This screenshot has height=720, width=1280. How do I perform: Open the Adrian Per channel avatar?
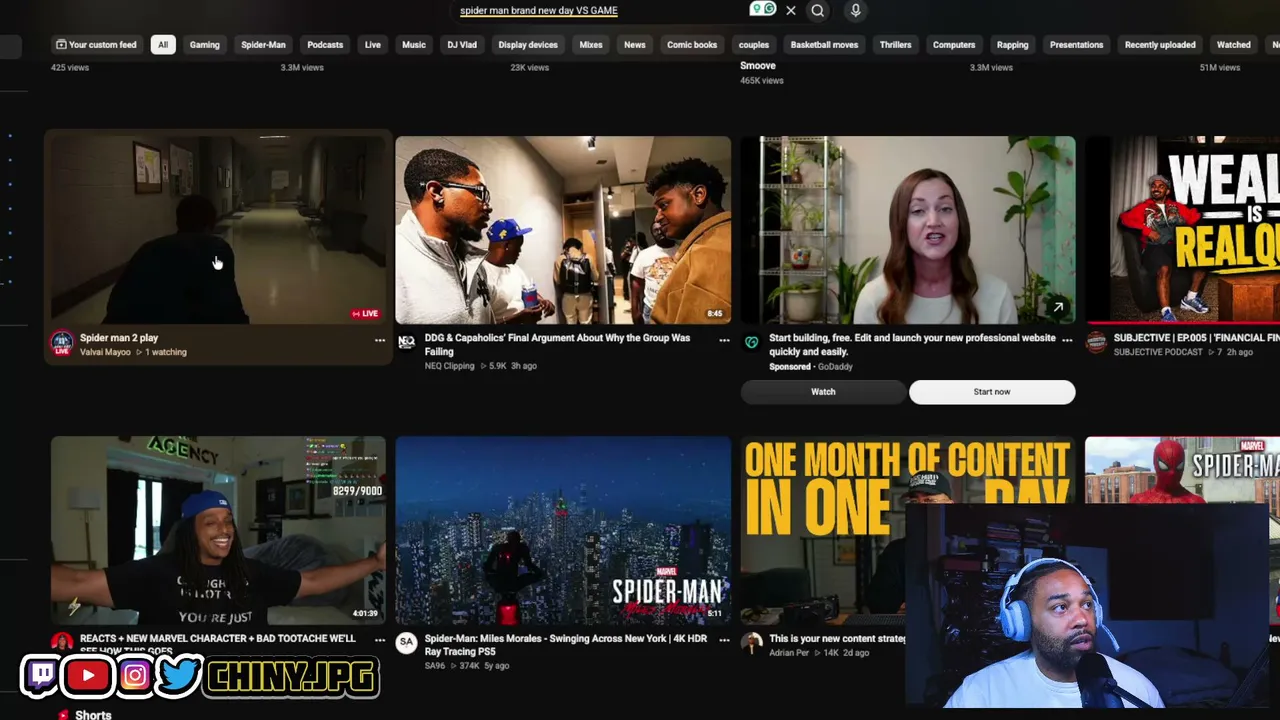tap(751, 642)
